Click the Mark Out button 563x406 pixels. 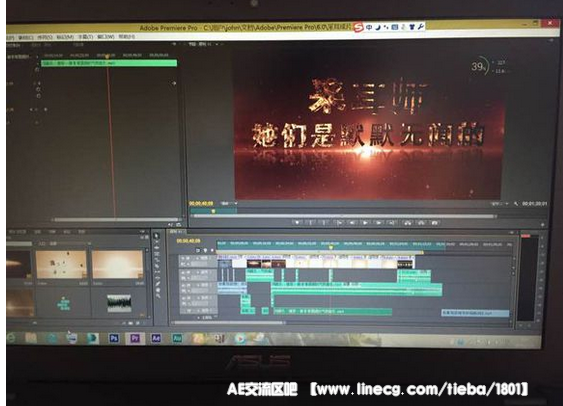coord(324,223)
